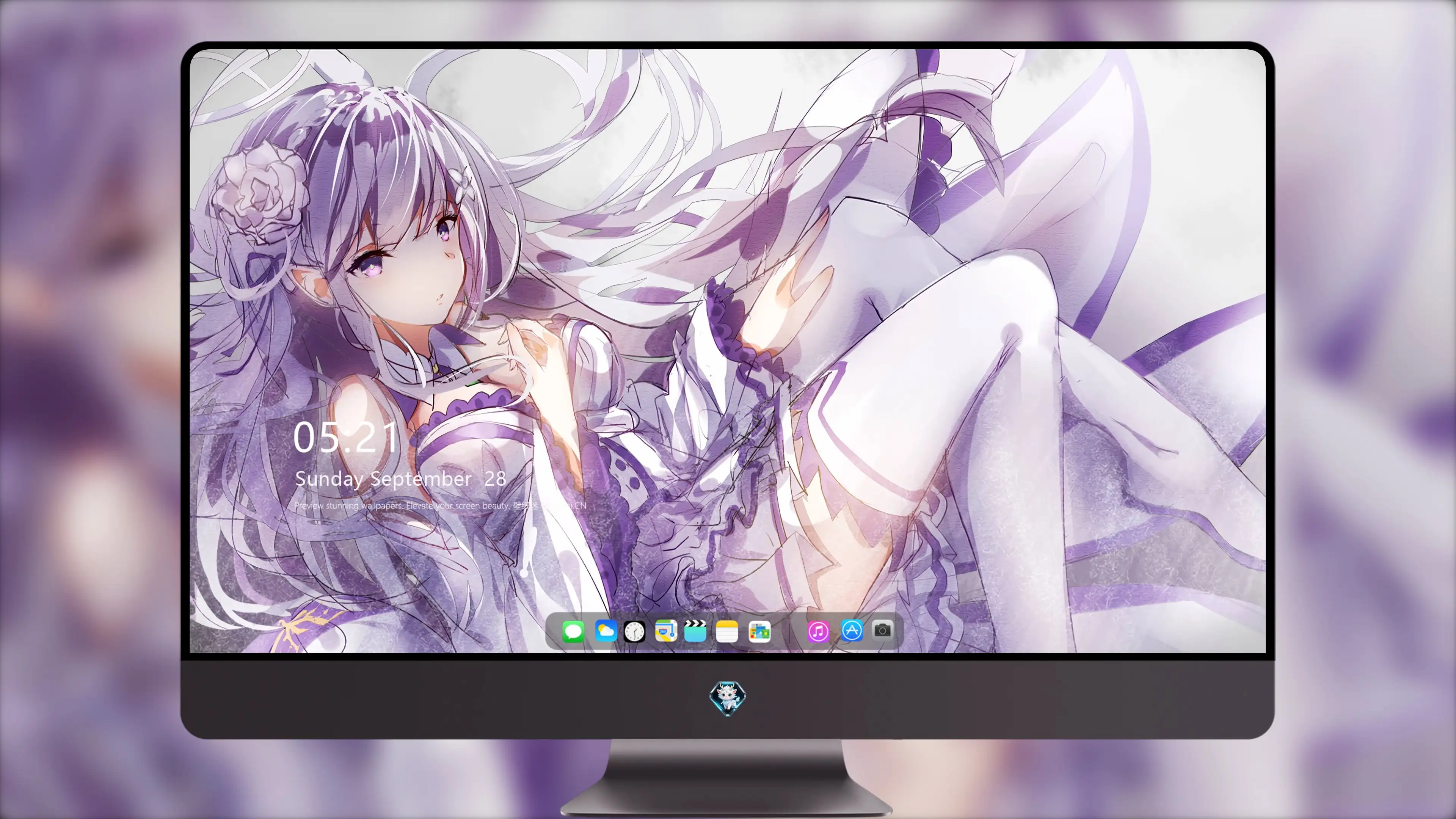This screenshot has height=819, width=1456.
Task: Open the Notes app in the dock
Action: pos(726,631)
